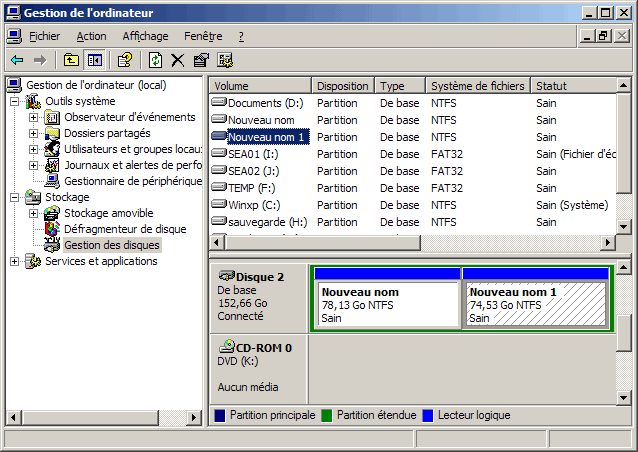The image size is (638, 452).
Task: Click the Back arrow toolbar icon
Action: click(17, 60)
